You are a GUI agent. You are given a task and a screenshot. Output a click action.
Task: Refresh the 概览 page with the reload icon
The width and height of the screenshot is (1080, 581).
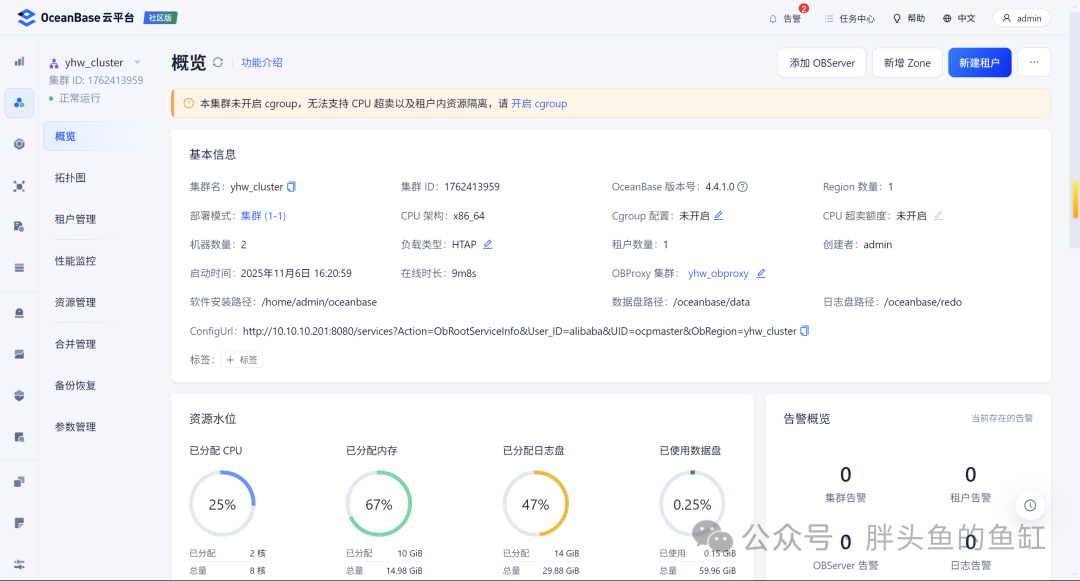pyautogui.click(x=218, y=63)
